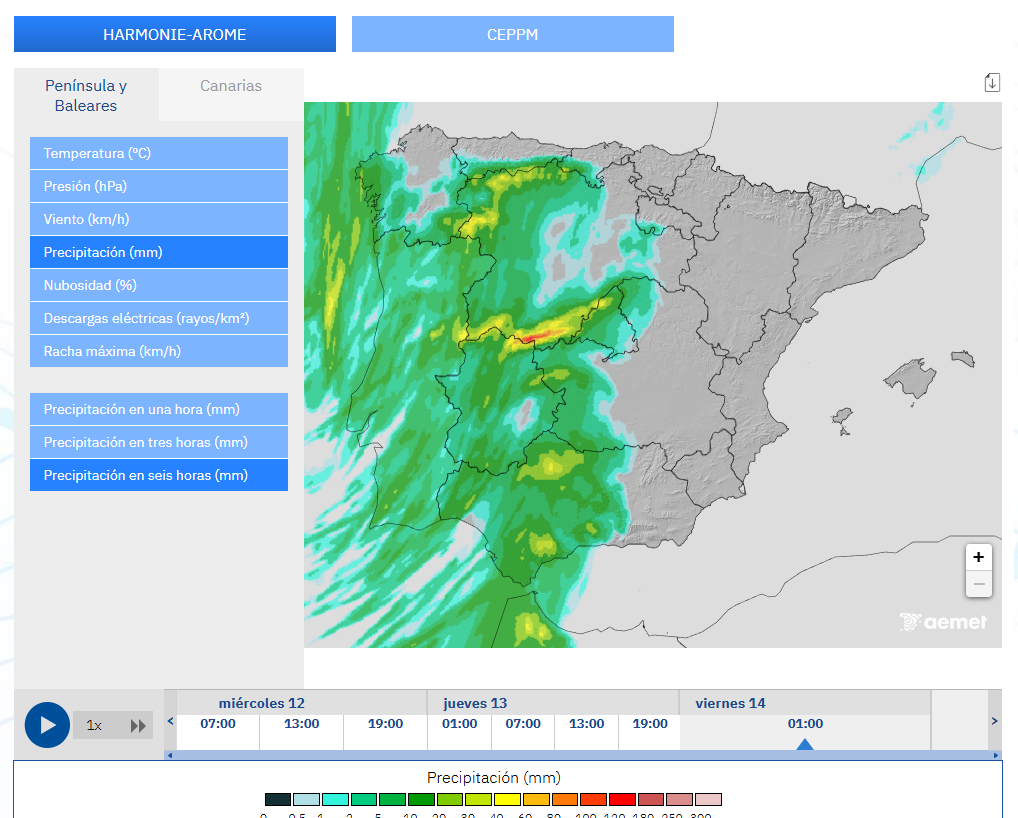Viewport: 1018px width, 818px height.
Task: Click the blue triangle timeline position marker
Action: [805, 744]
